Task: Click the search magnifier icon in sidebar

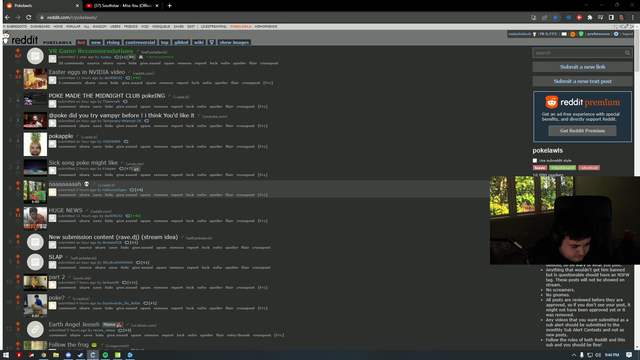Action: click(x=627, y=53)
